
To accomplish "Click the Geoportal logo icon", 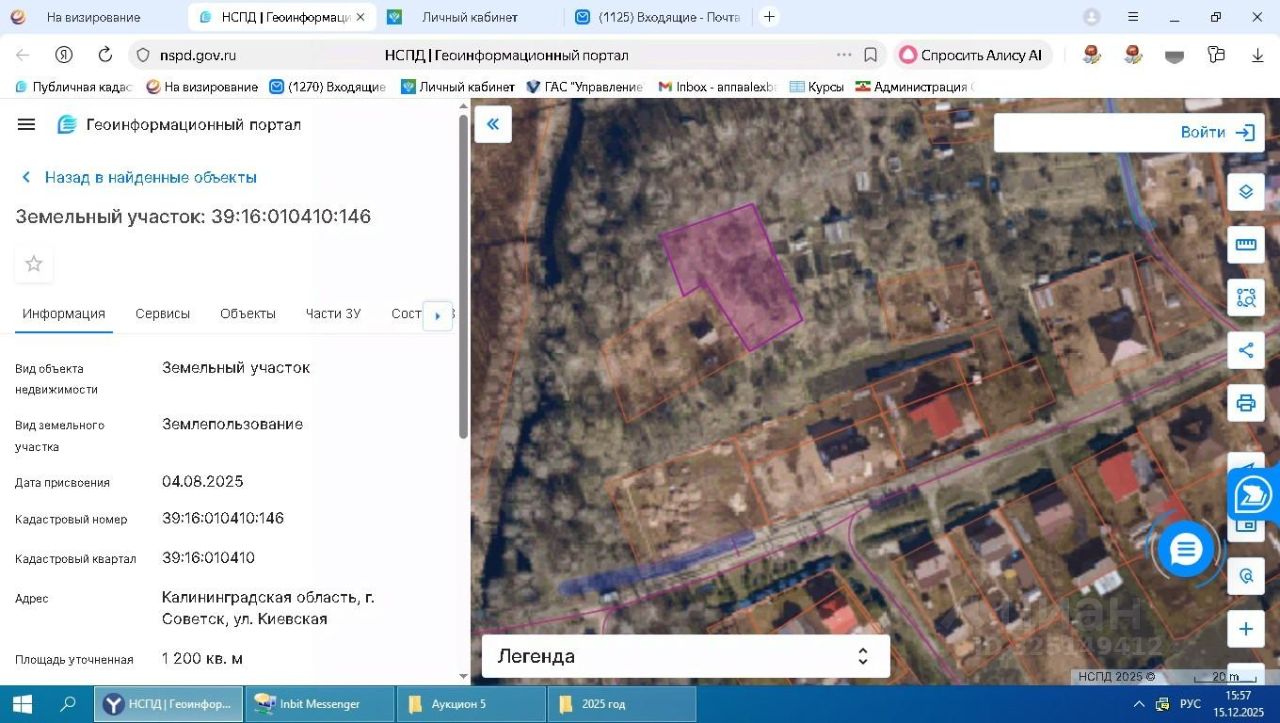I will pos(67,124).
